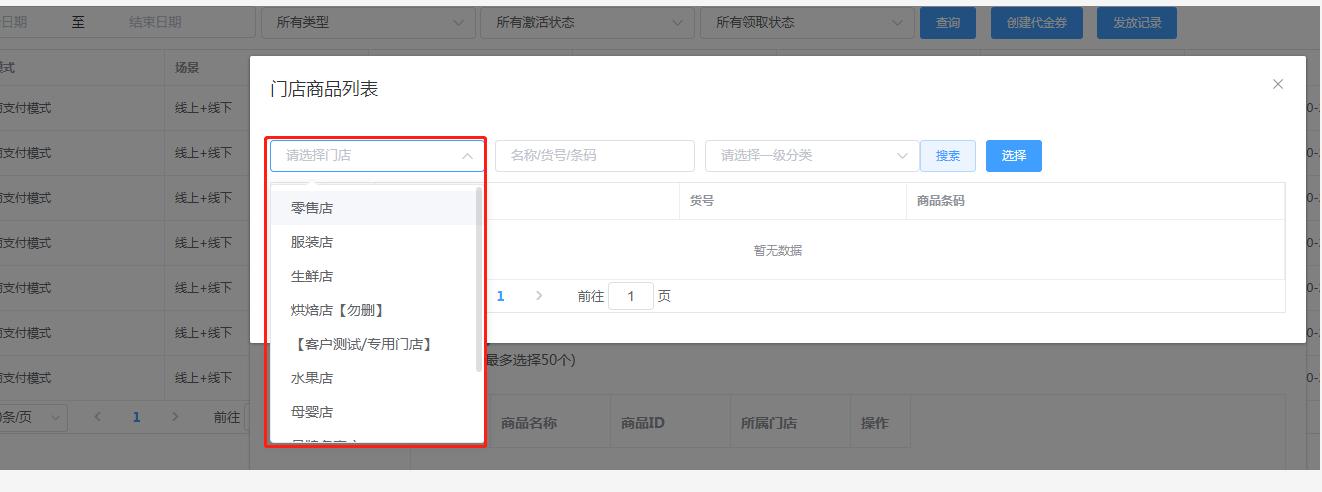Click page number 1 in dialog pagination

[x=501, y=296]
